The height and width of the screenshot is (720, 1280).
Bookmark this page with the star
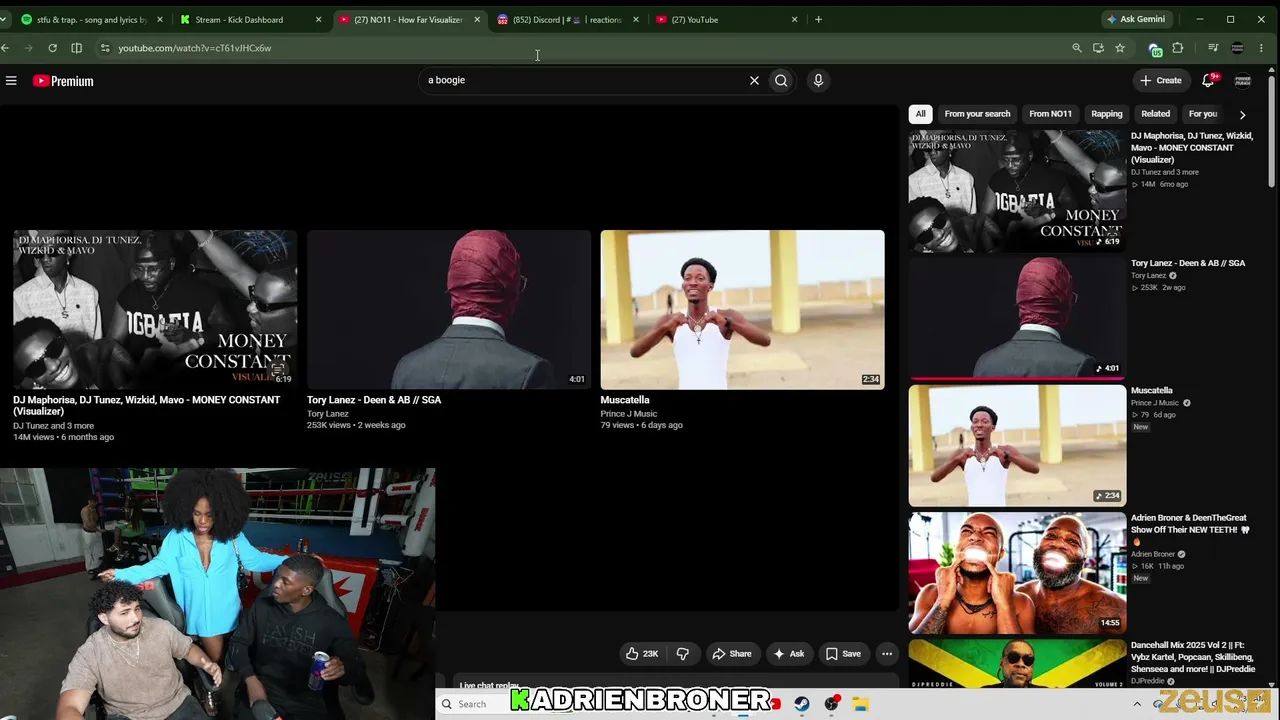[1120, 48]
